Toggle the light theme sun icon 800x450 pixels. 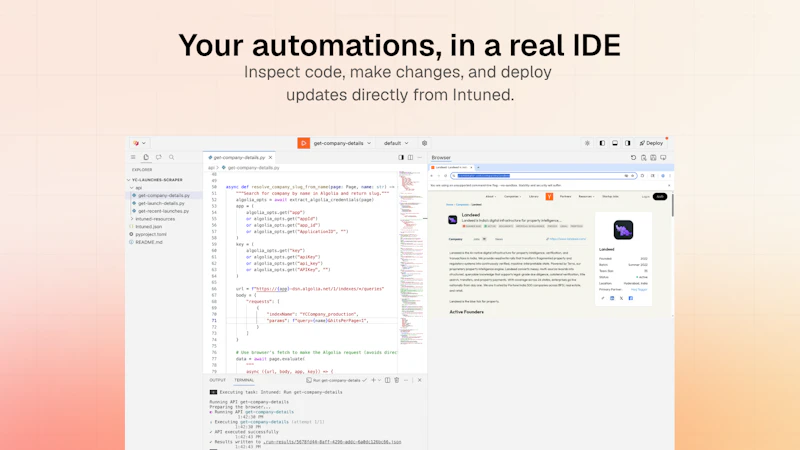pos(587,143)
